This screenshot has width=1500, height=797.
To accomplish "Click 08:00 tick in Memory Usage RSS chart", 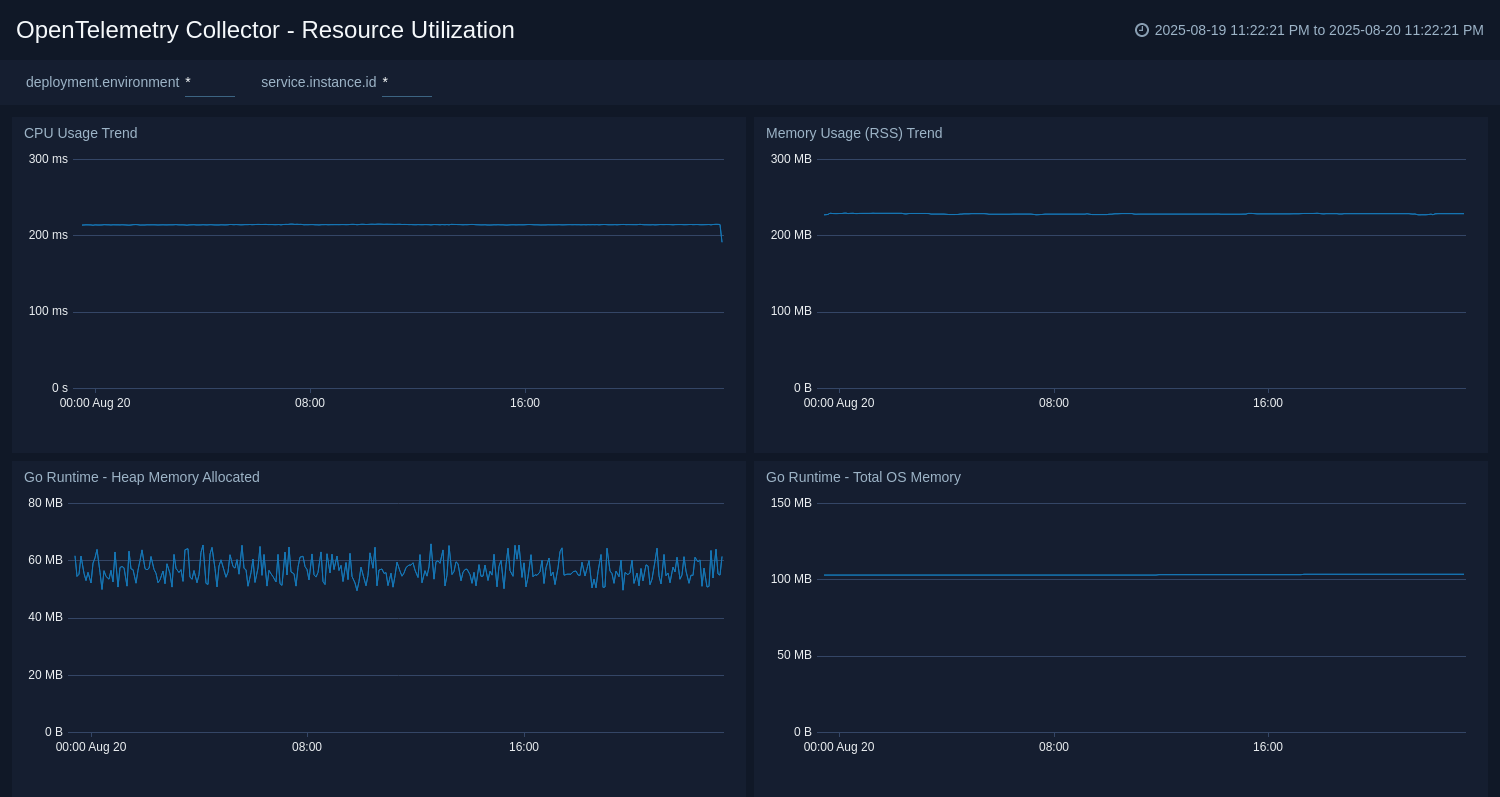I will click(x=1054, y=403).
